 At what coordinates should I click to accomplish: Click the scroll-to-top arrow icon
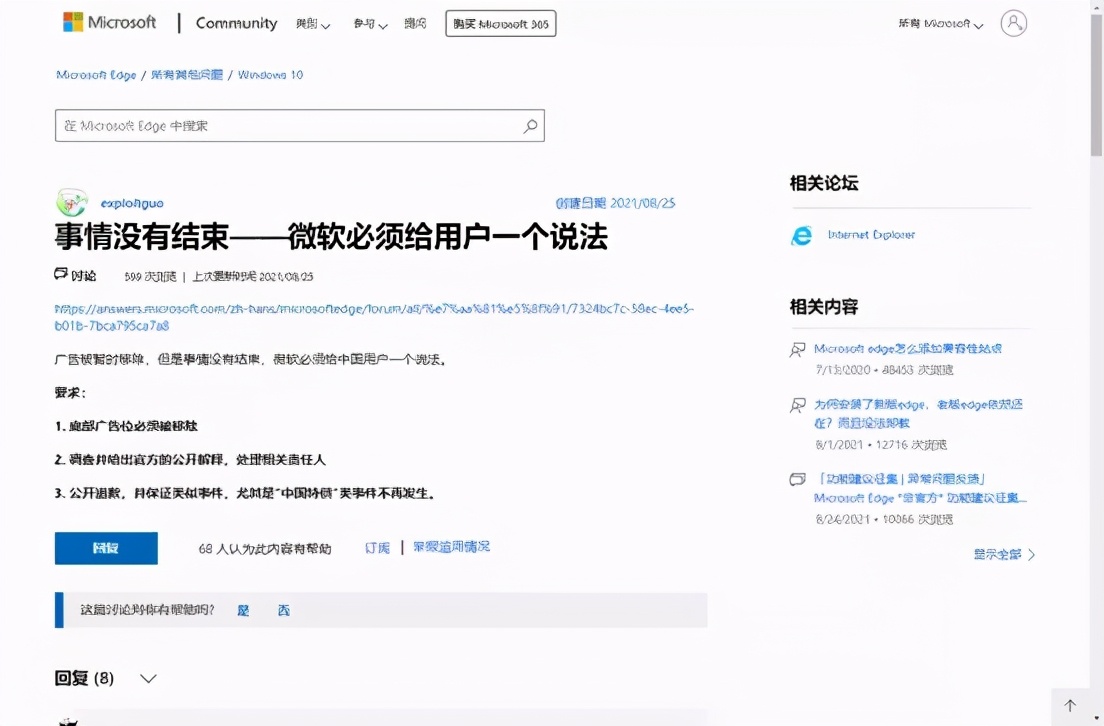coord(1069,705)
